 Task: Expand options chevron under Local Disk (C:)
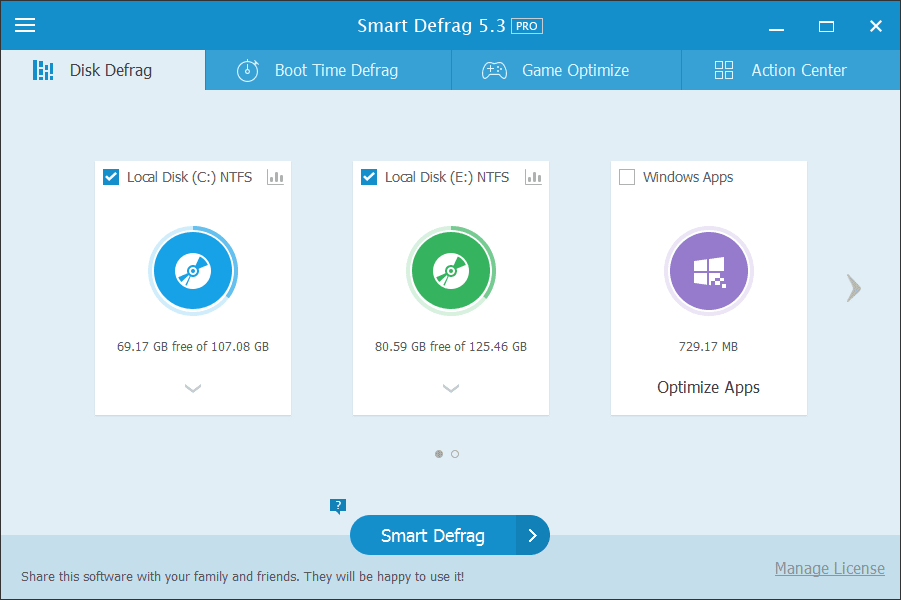(x=193, y=389)
